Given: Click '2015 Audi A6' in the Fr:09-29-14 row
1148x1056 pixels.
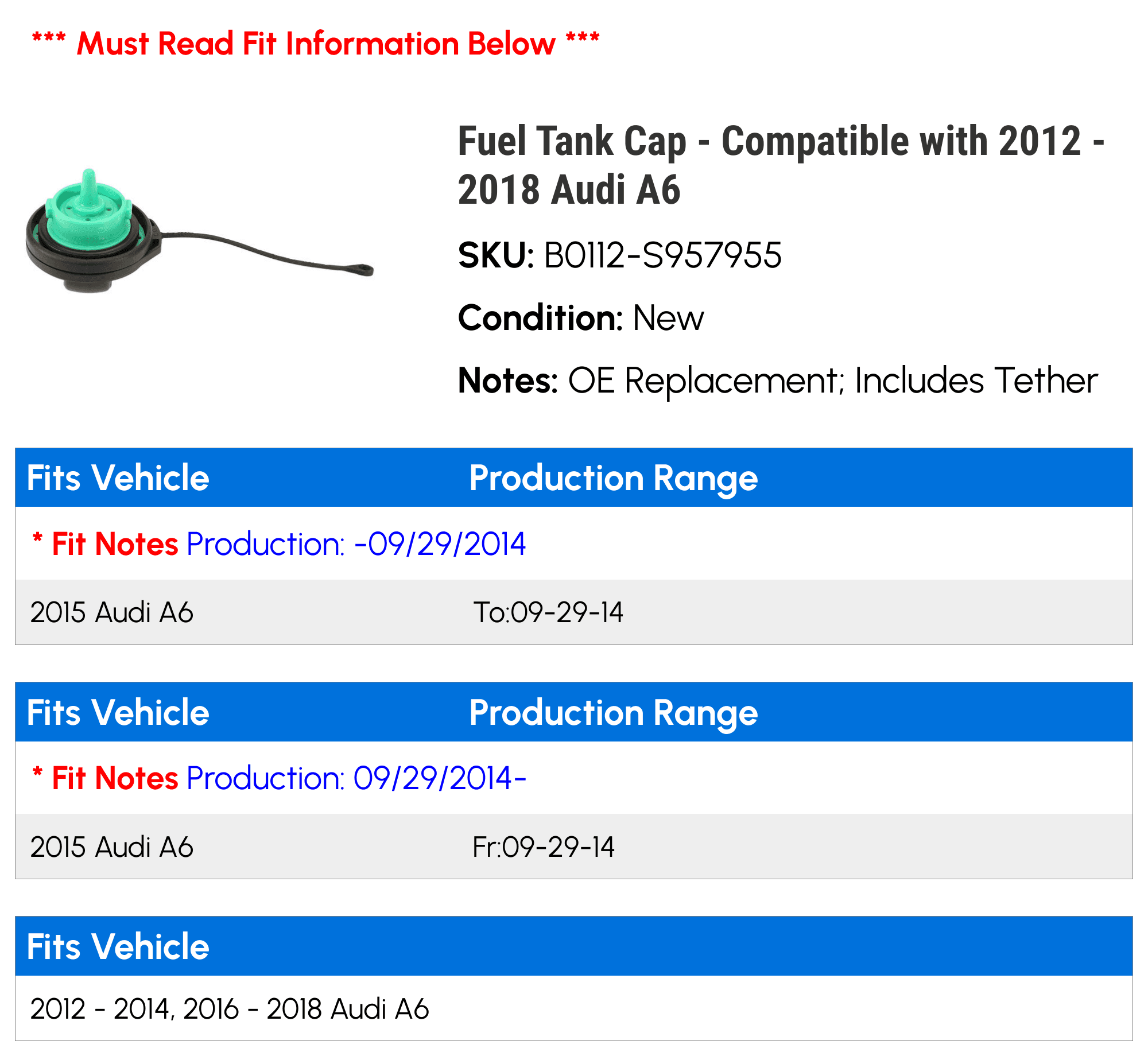Looking at the screenshot, I should (x=112, y=847).
